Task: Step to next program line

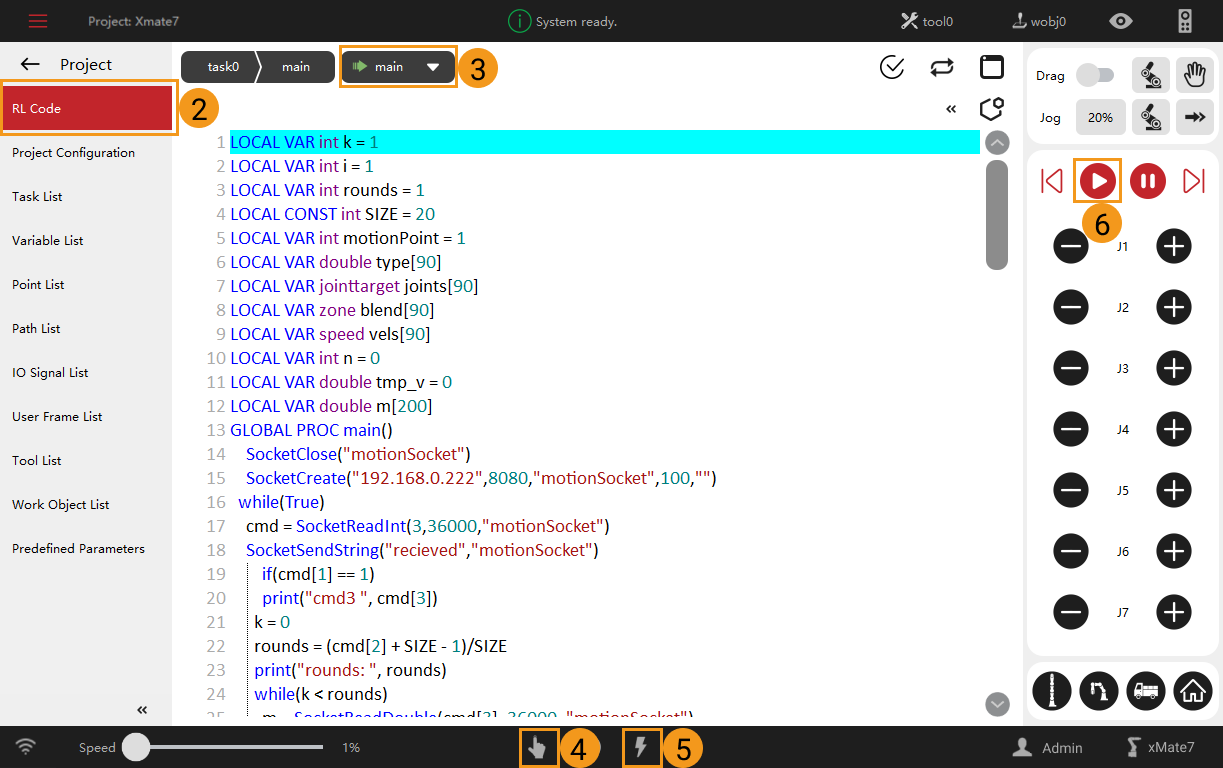Action: pos(1194,181)
